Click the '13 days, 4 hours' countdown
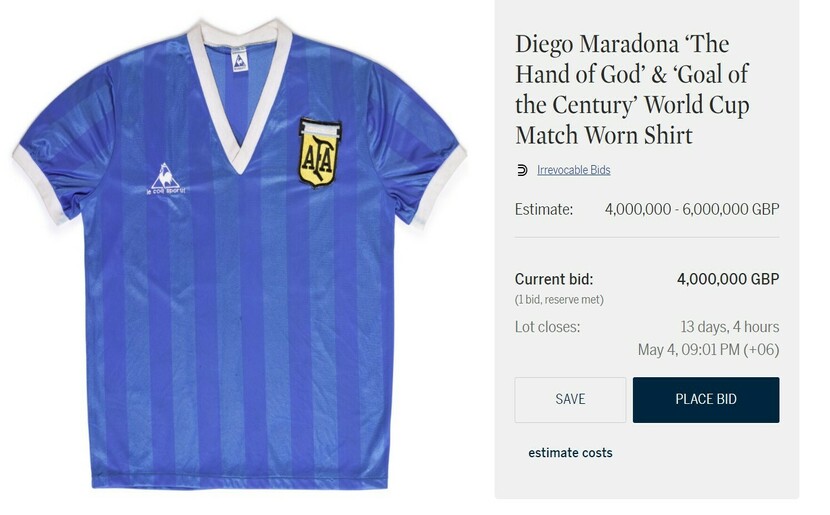 (x=729, y=327)
